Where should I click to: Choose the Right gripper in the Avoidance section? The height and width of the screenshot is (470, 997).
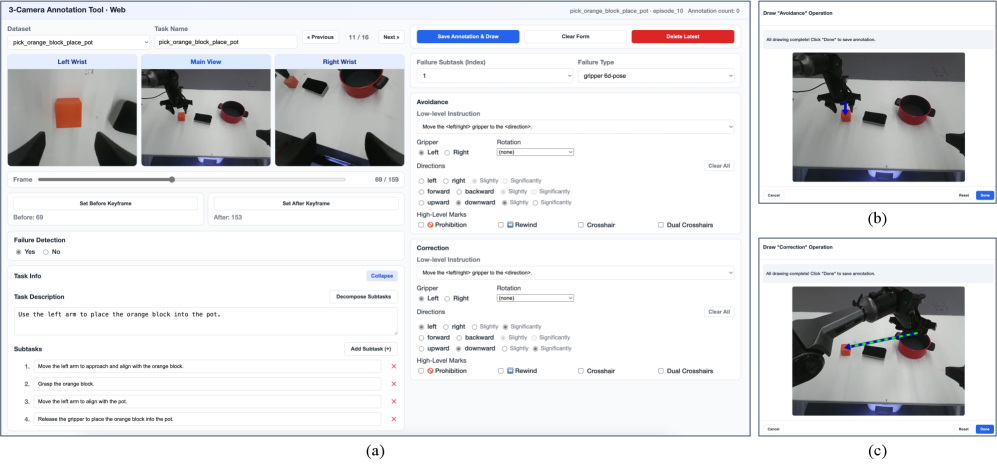(x=447, y=152)
